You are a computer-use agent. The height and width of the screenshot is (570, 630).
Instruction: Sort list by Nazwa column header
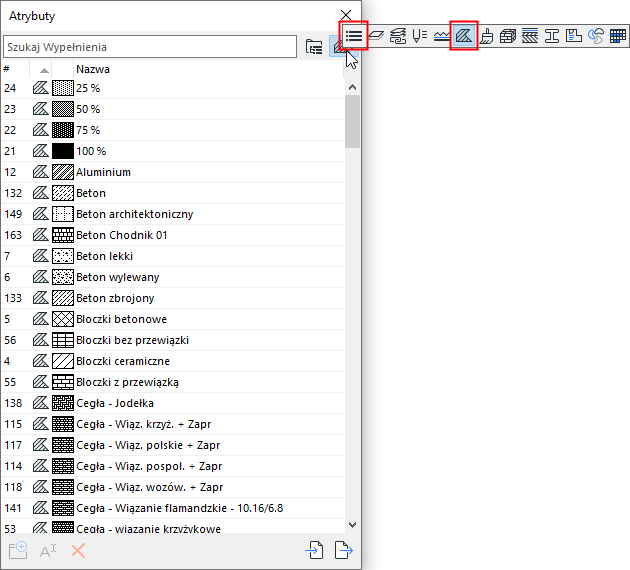[x=209, y=69]
